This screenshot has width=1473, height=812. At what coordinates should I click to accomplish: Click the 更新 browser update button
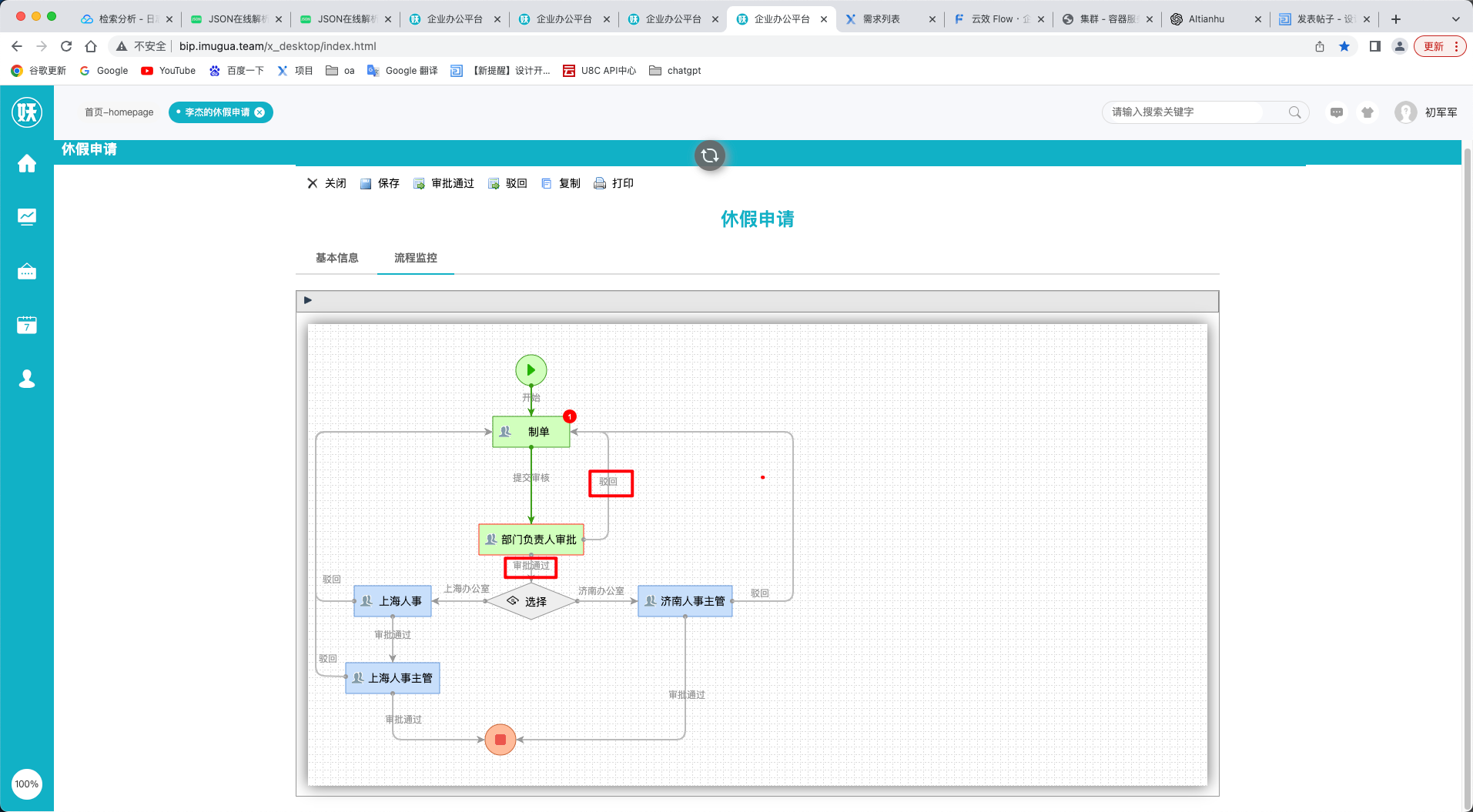pos(1440,46)
